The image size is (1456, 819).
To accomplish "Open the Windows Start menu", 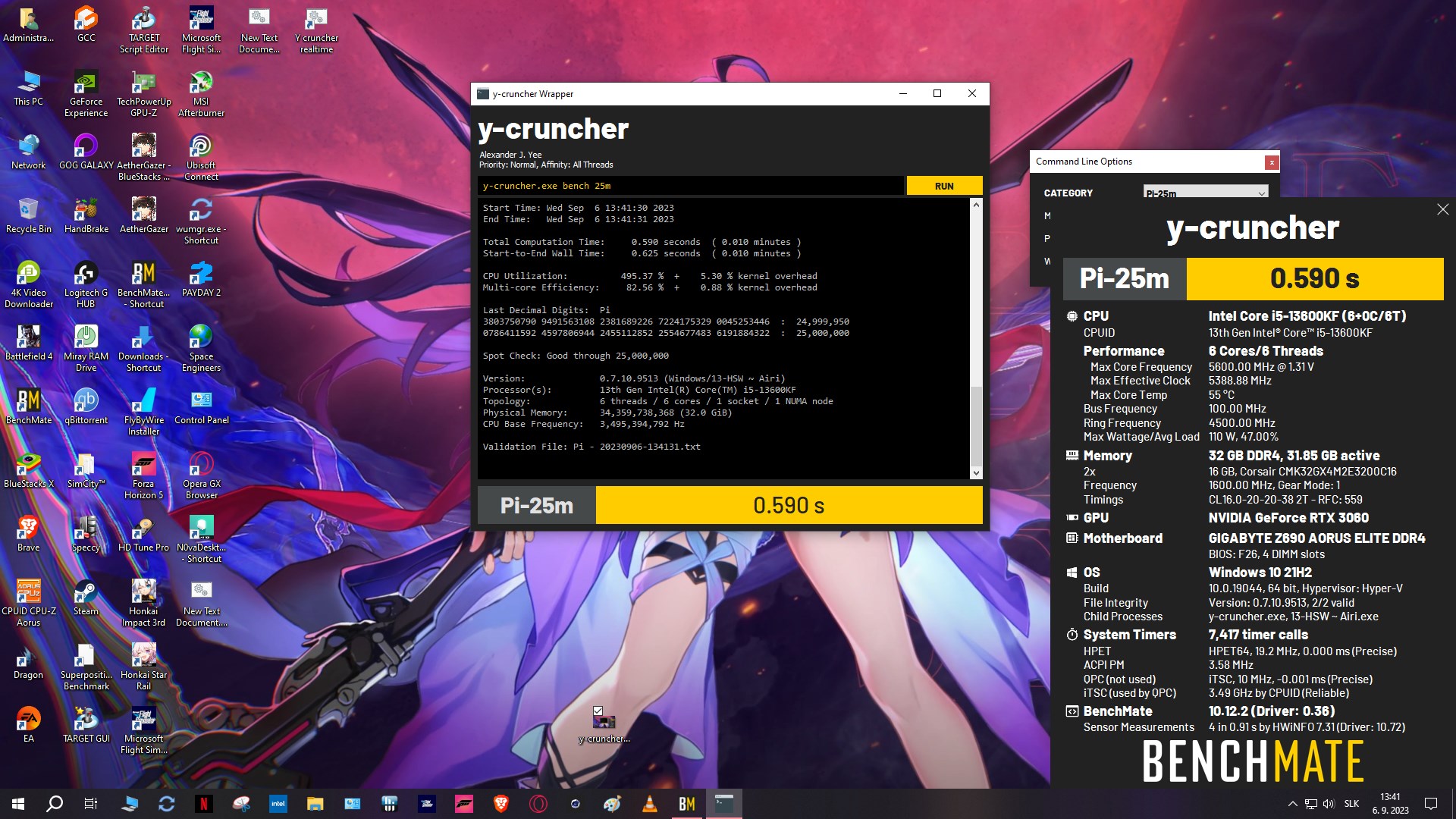I will (x=18, y=804).
